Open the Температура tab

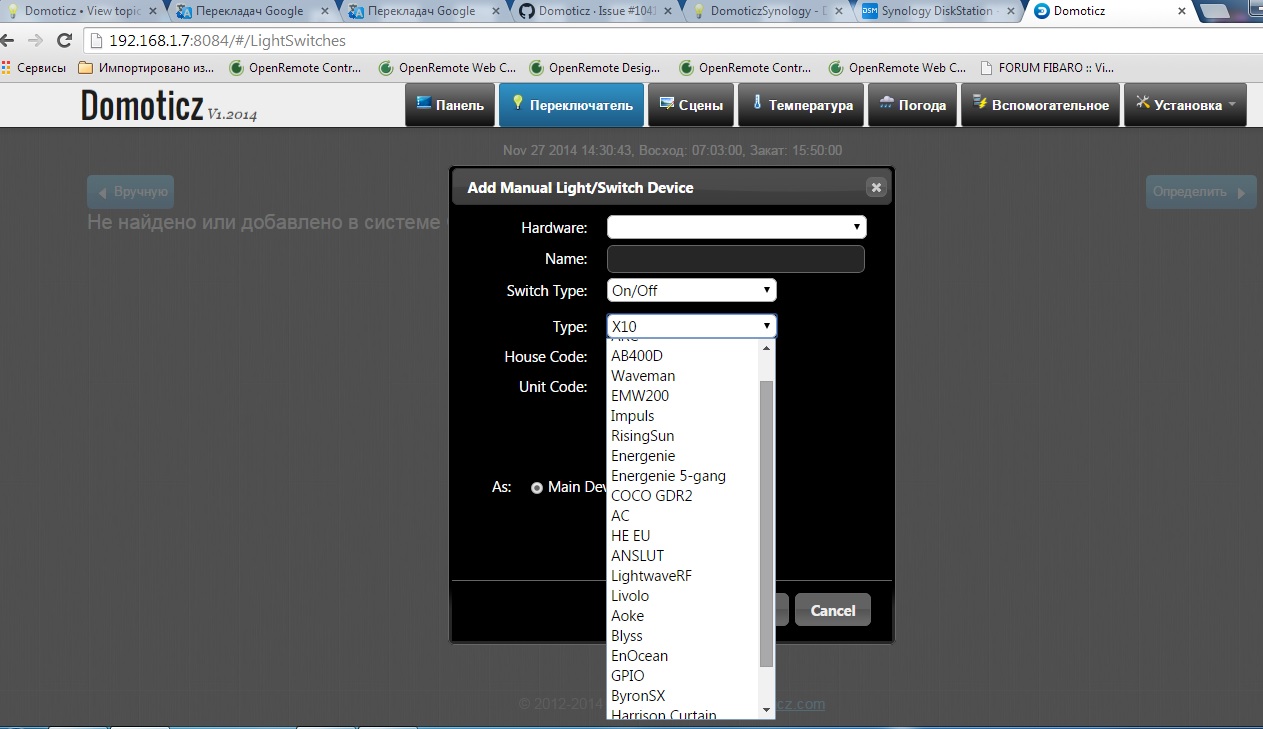pos(801,105)
